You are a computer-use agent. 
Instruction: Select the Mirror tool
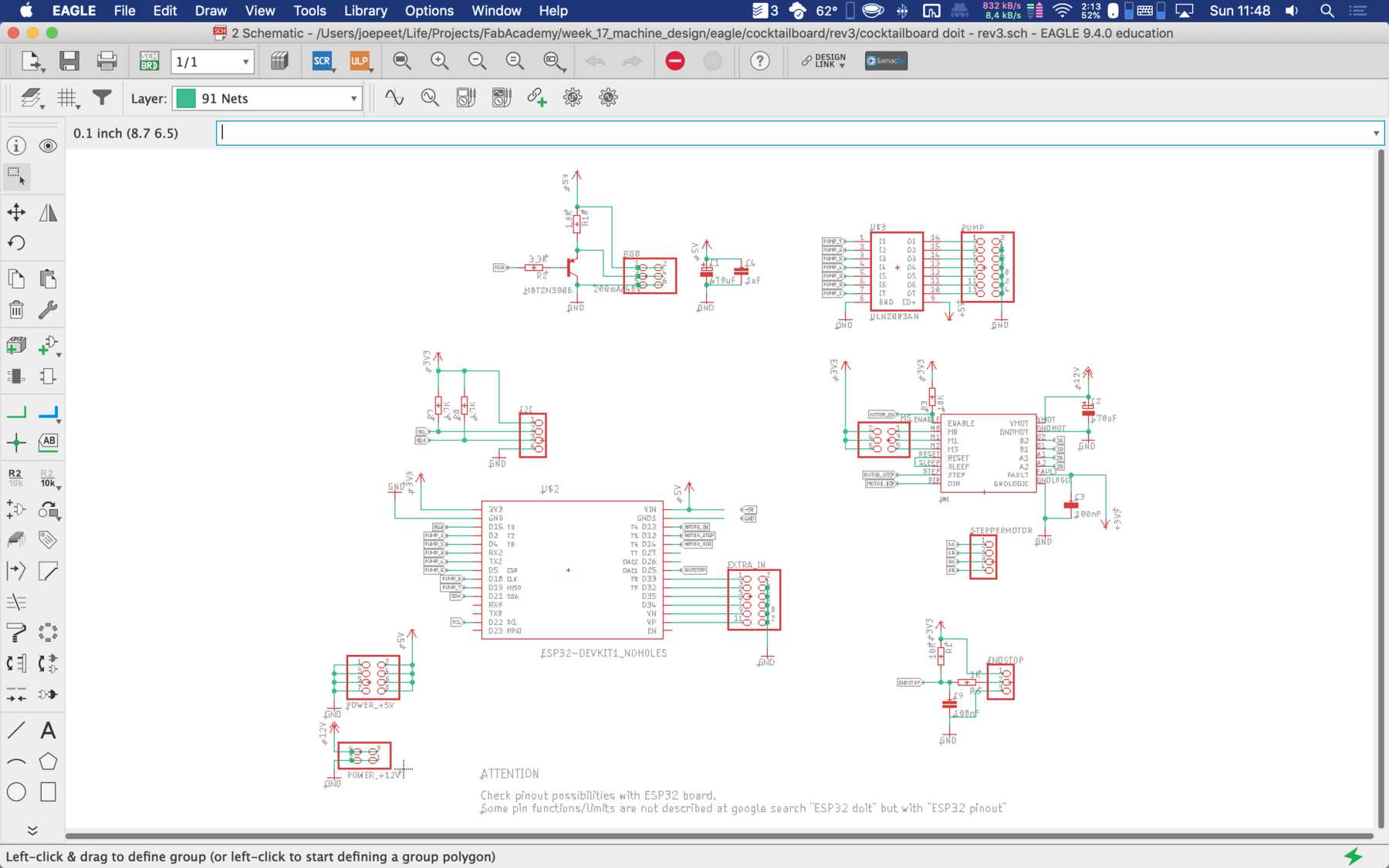tap(48, 212)
